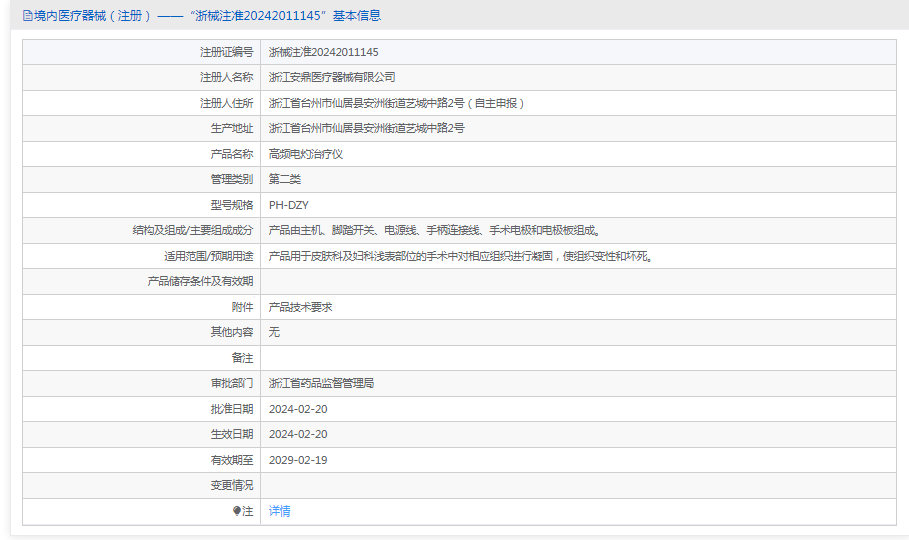Click the 审批部门 label
The height and width of the screenshot is (540, 909).
pyautogui.click(x=232, y=383)
